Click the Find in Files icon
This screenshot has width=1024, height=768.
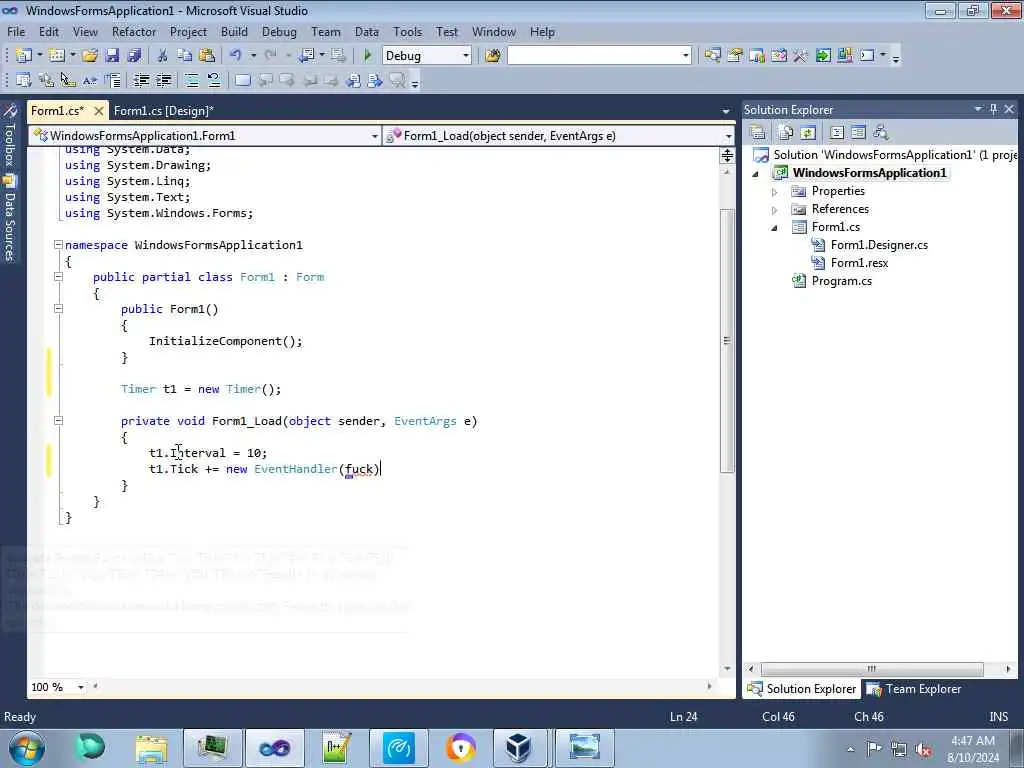point(493,56)
